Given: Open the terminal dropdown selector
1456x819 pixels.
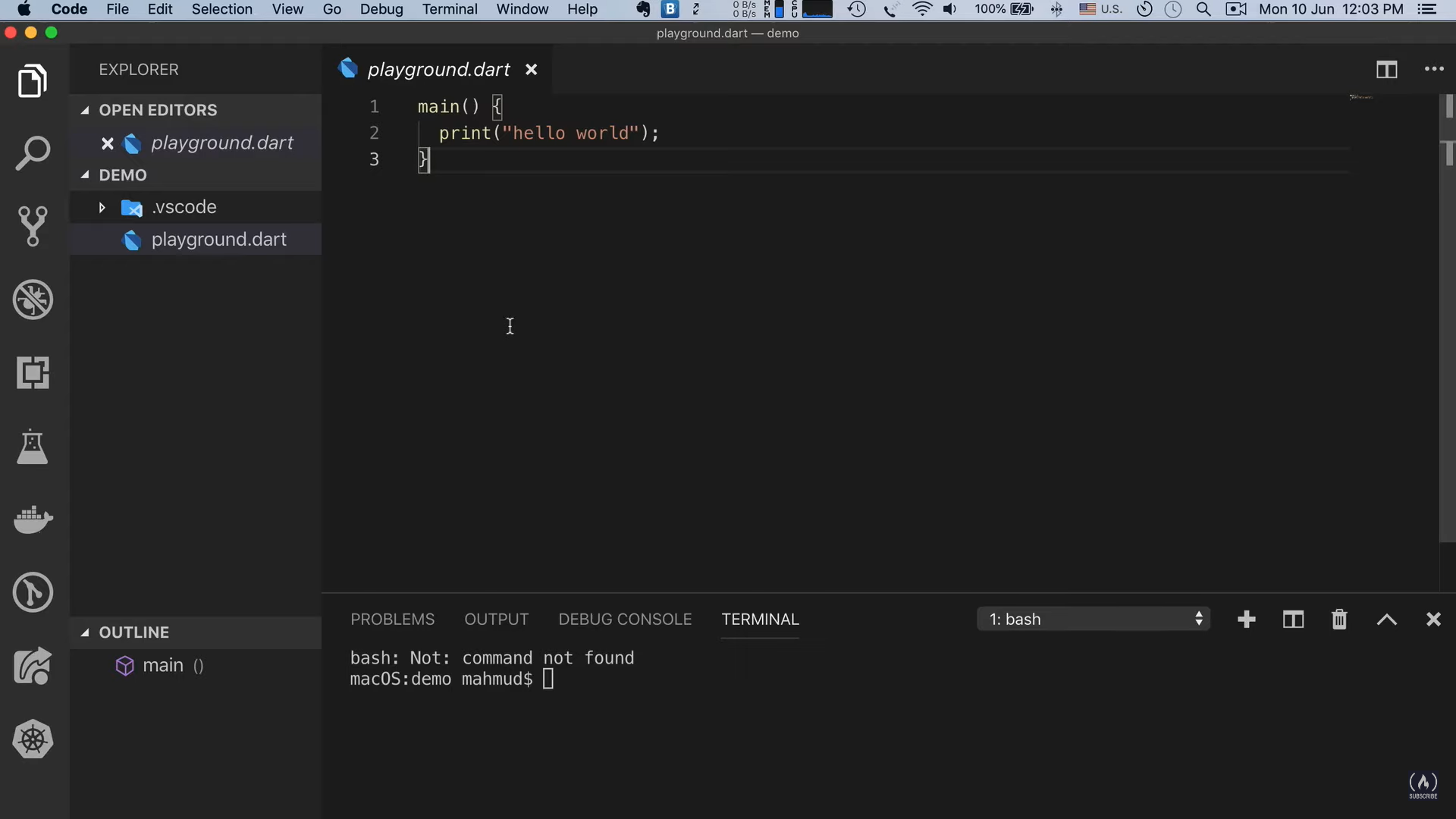Looking at the screenshot, I should [x=1093, y=619].
